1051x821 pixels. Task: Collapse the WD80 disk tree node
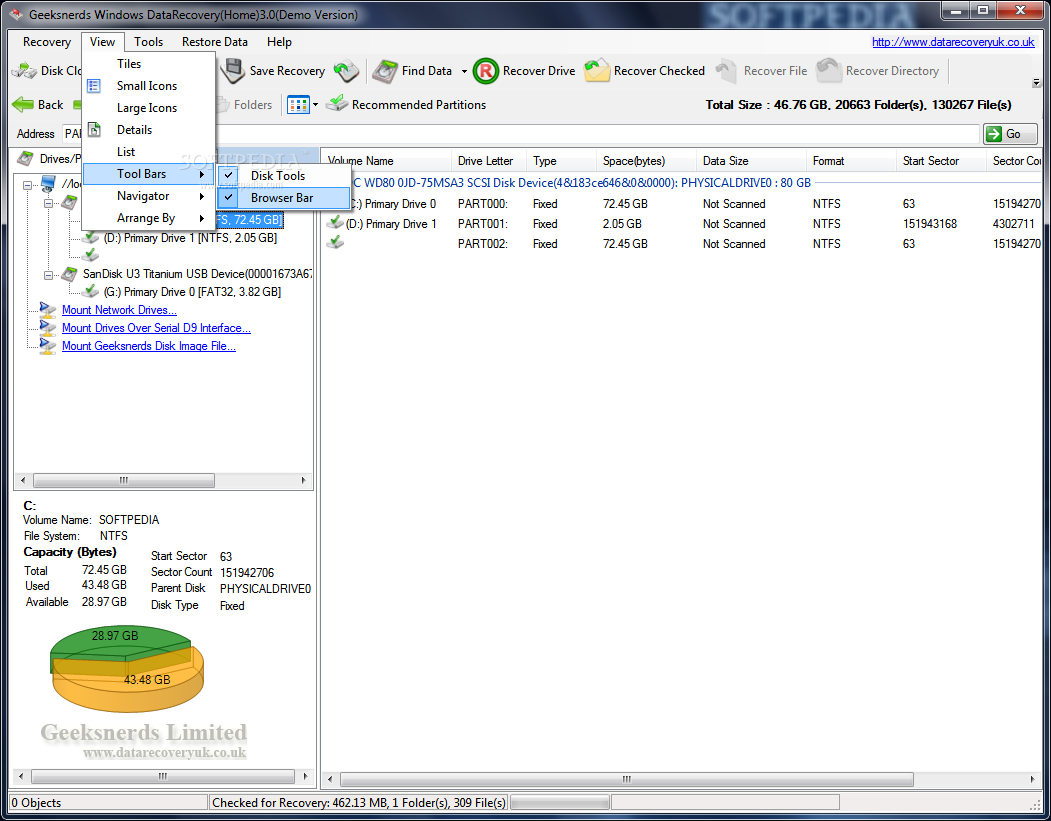[x=48, y=202]
